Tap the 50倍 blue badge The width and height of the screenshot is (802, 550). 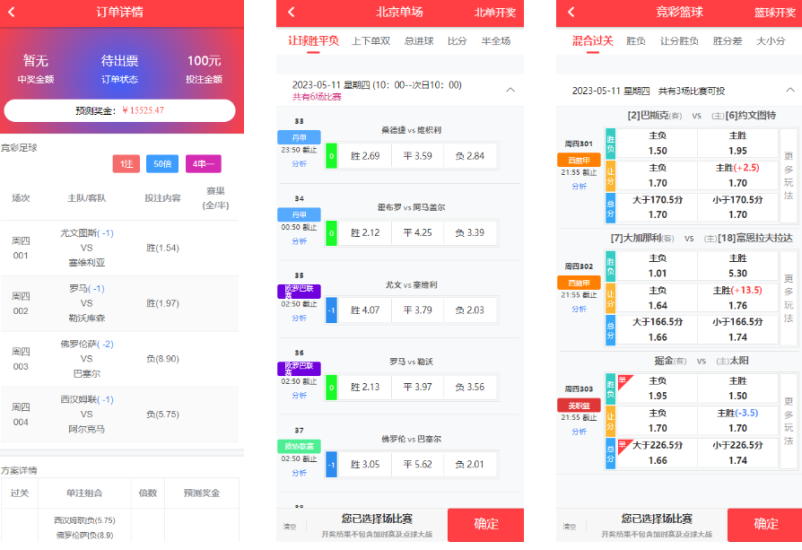point(162,164)
